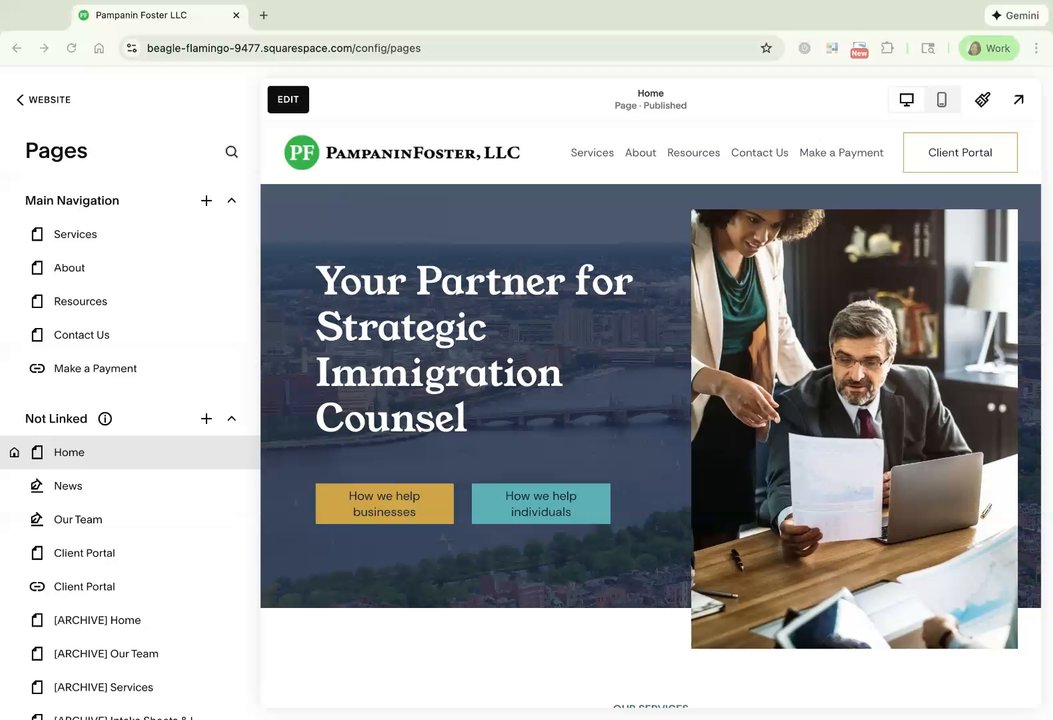
Task: Click Make a Payment in site navigation
Action: coord(841,153)
